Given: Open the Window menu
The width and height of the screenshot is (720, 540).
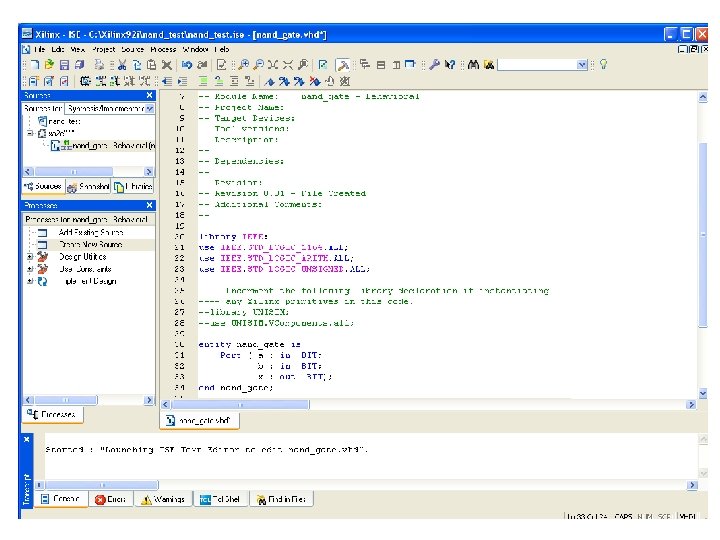Looking at the screenshot, I should click(195, 48).
